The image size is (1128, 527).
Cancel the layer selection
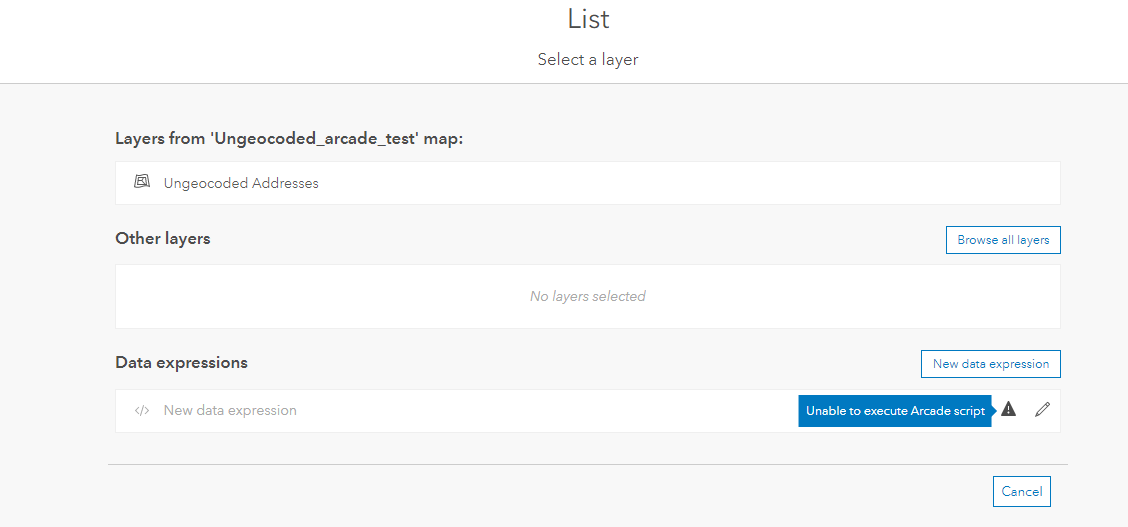point(1022,492)
